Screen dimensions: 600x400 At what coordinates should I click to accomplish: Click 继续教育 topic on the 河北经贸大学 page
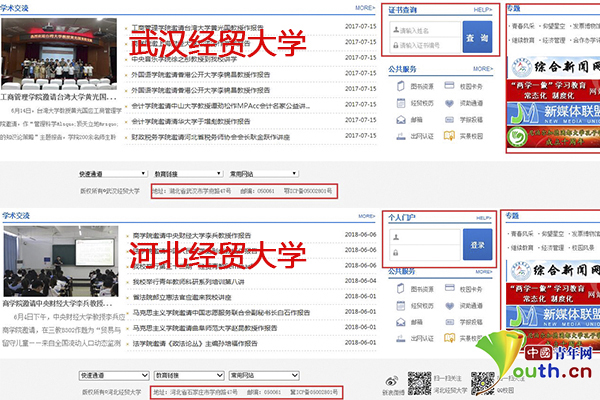click(x=522, y=248)
